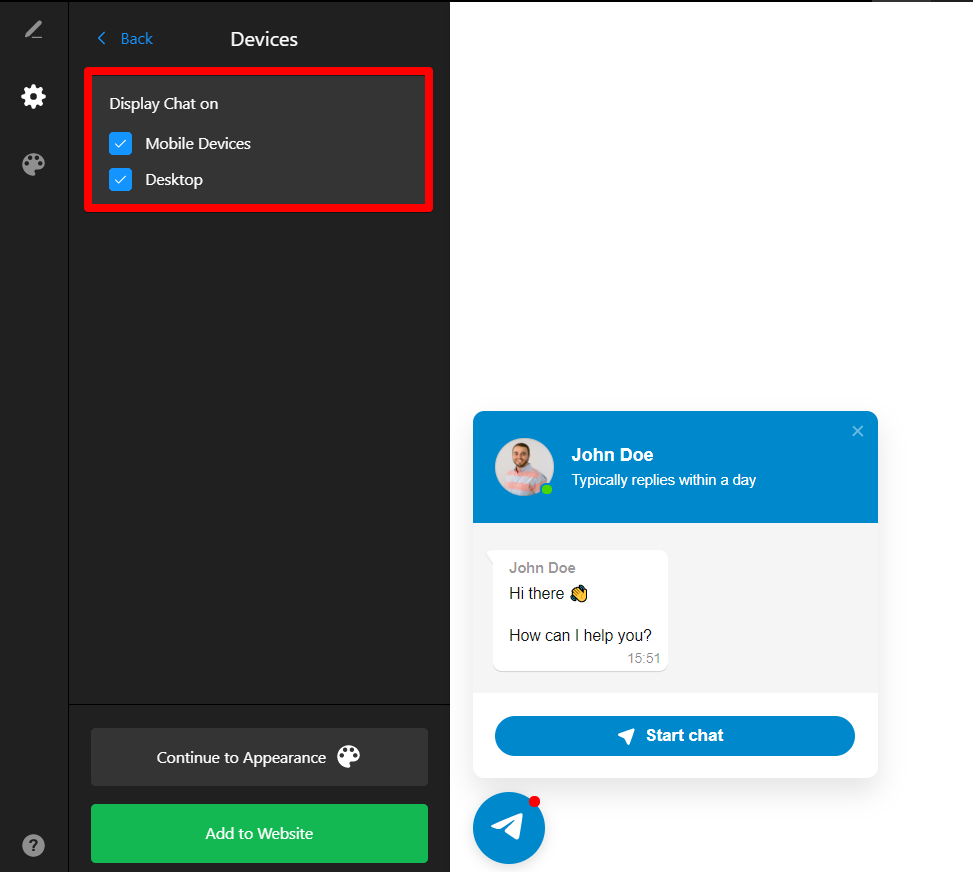Toggle via the Mobile Devices label text
This screenshot has width=973, height=872.
(x=198, y=143)
